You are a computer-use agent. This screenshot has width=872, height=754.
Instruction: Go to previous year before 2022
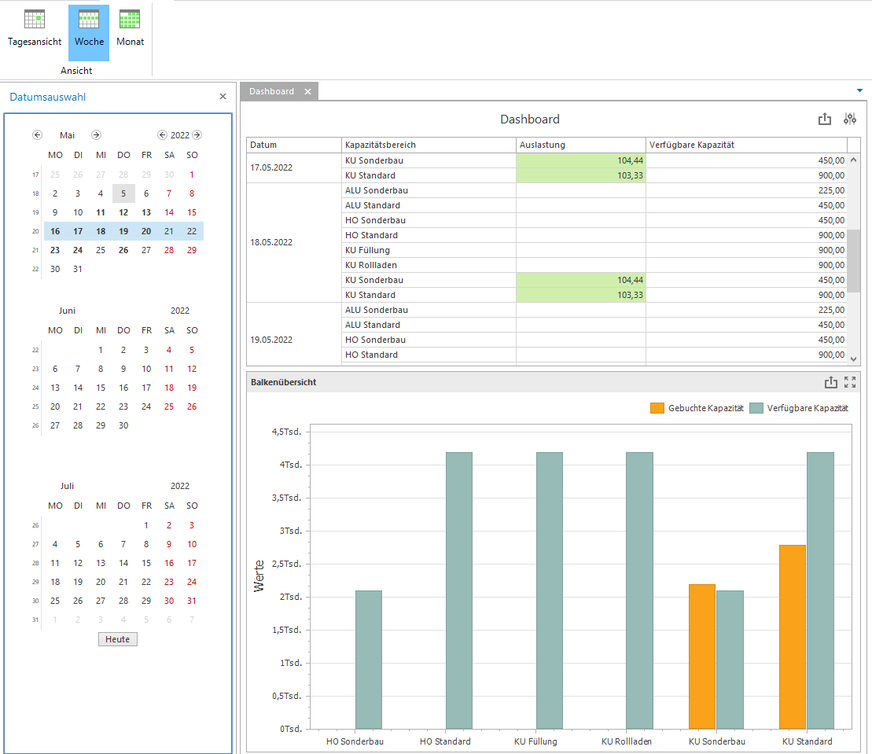pyautogui.click(x=162, y=135)
